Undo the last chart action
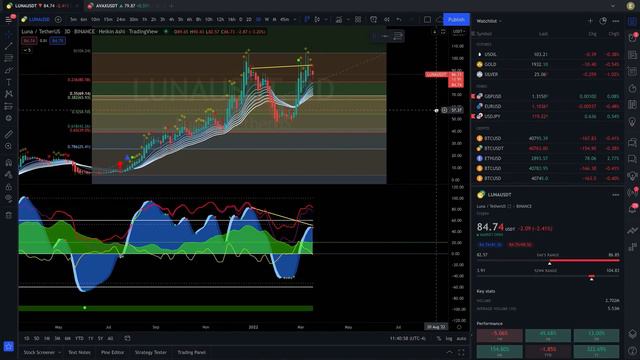 (399, 19)
